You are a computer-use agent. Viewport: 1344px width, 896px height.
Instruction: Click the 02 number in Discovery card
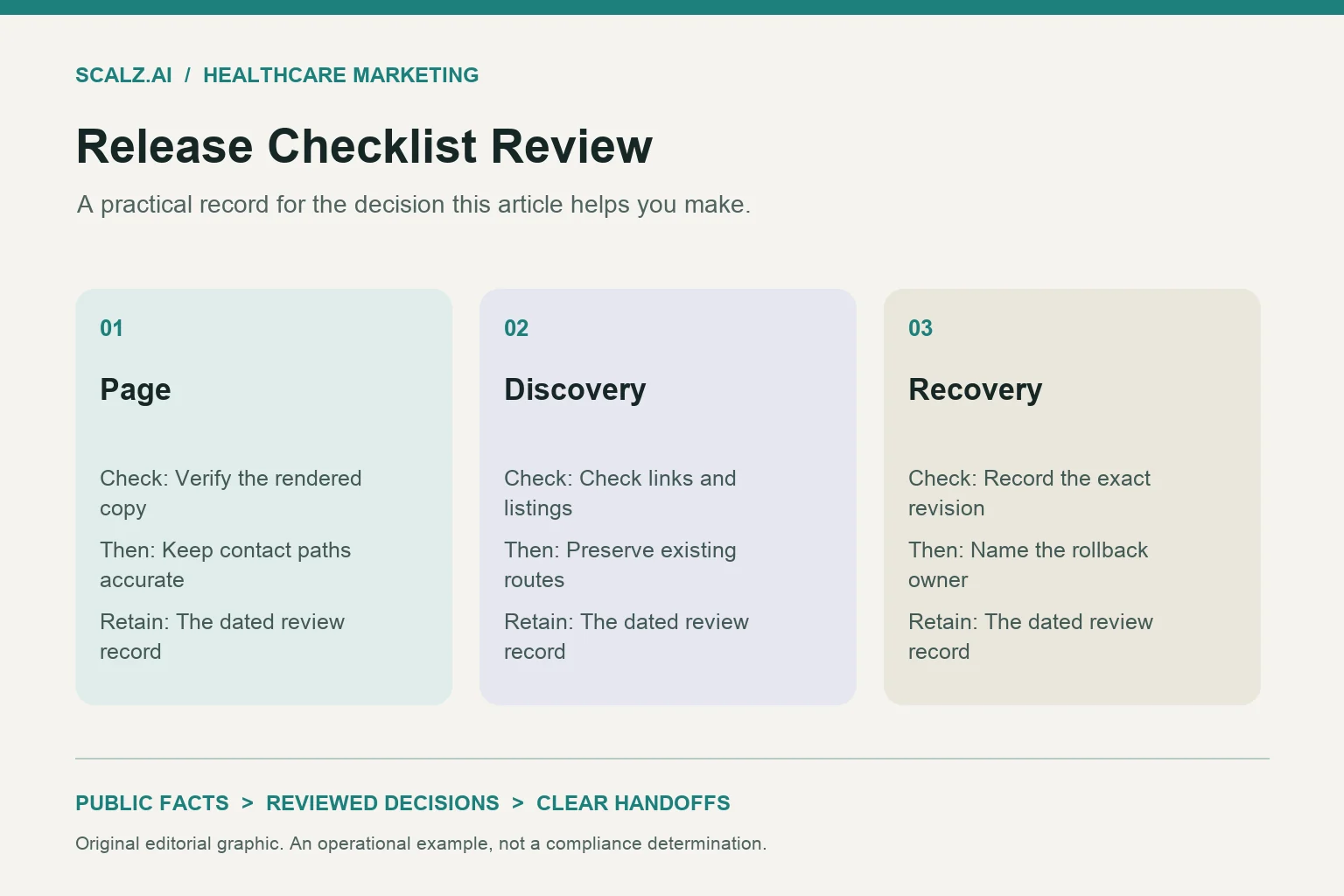(x=516, y=328)
